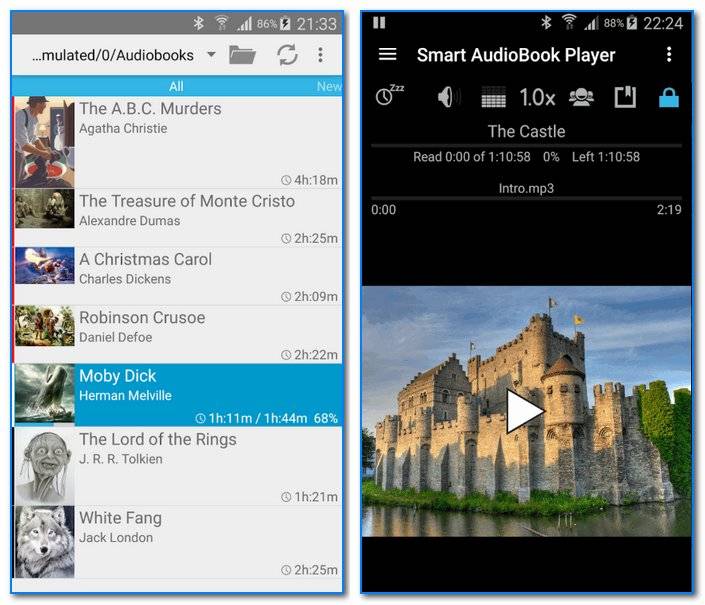Click the Read 0:00 of 1:10:58 text
Image resolution: width=705 pixels, height=605 pixels.
472,157
